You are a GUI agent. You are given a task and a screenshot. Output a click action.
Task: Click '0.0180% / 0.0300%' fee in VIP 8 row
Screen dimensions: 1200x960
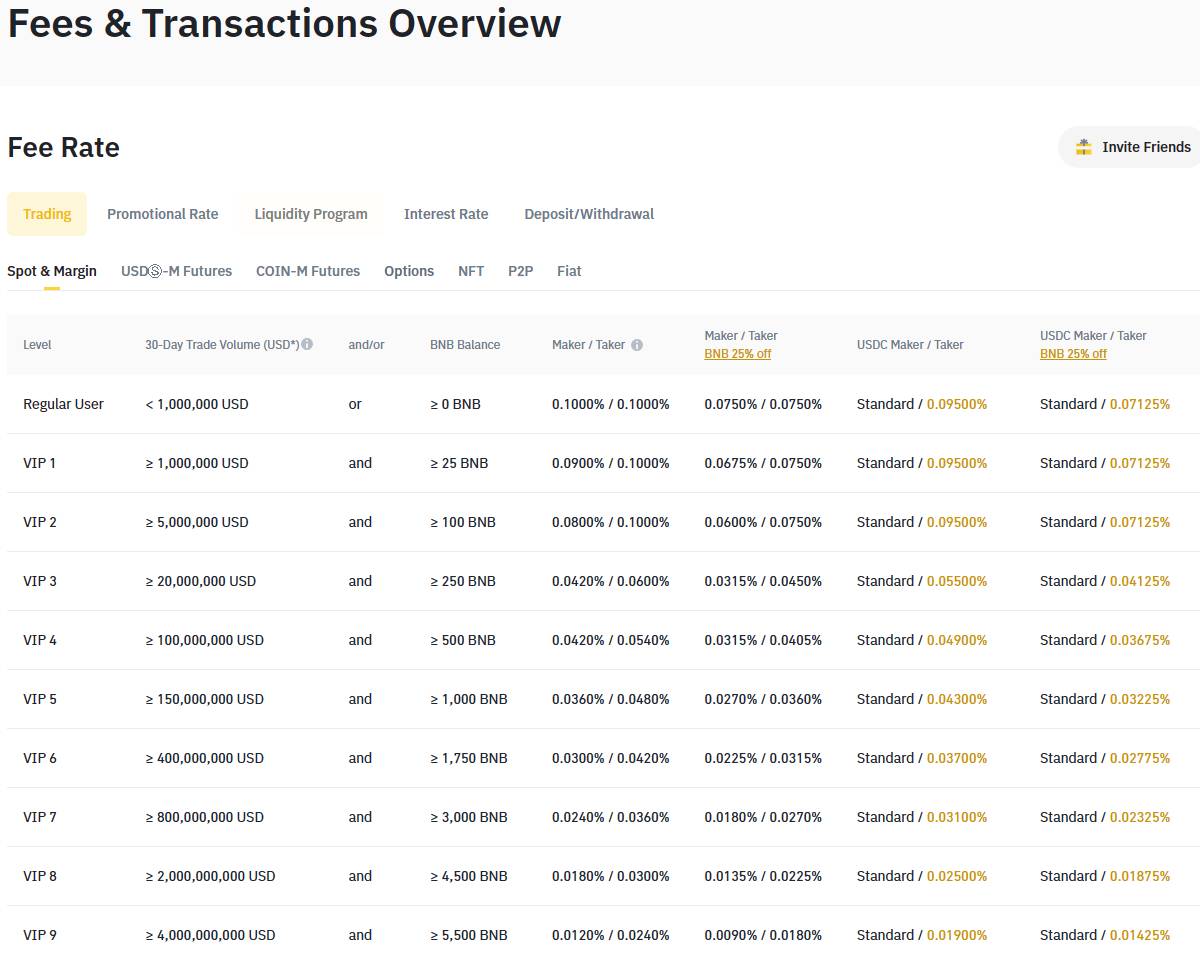[x=611, y=876]
